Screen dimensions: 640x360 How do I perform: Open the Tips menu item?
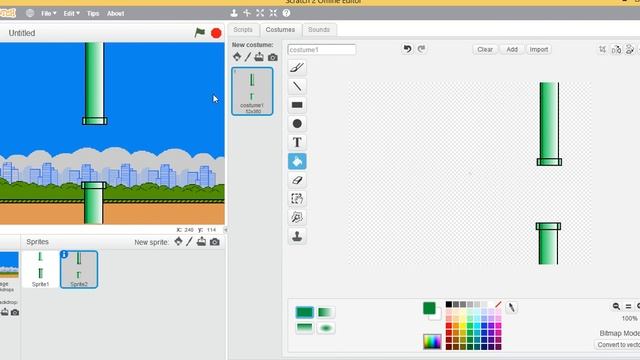click(93, 13)
